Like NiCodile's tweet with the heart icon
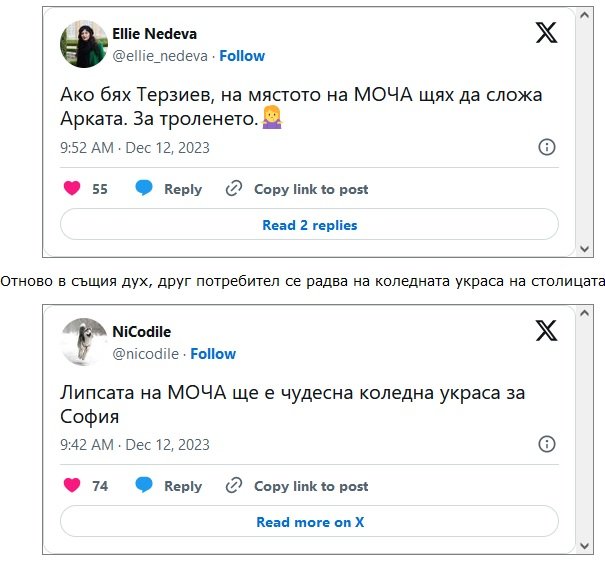The height and width of the screenshot is (567, 605). click(x=72, y=486)
